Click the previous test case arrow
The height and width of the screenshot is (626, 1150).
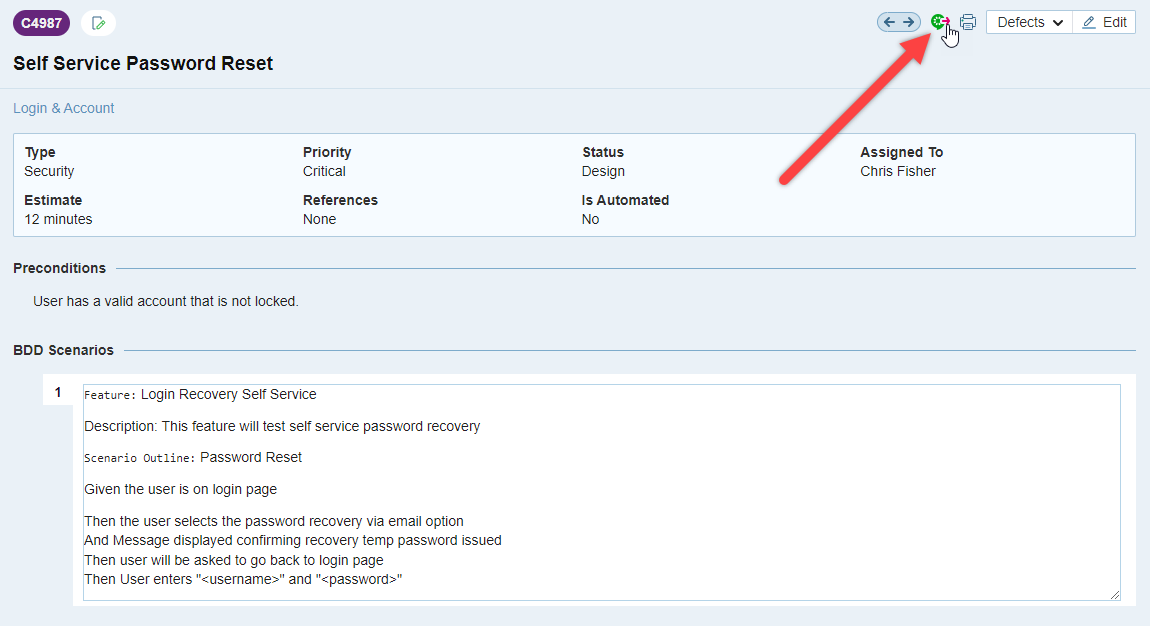[889, 22]
